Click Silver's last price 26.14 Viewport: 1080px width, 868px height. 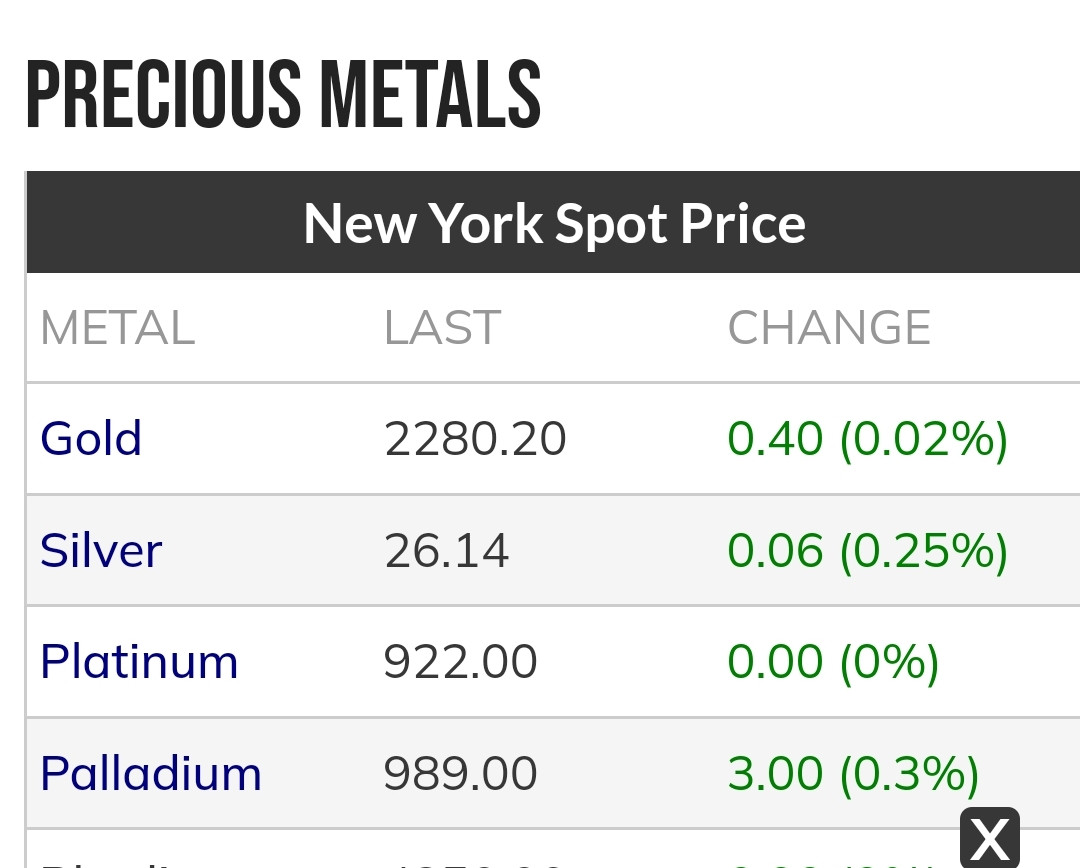pos(446,551)
